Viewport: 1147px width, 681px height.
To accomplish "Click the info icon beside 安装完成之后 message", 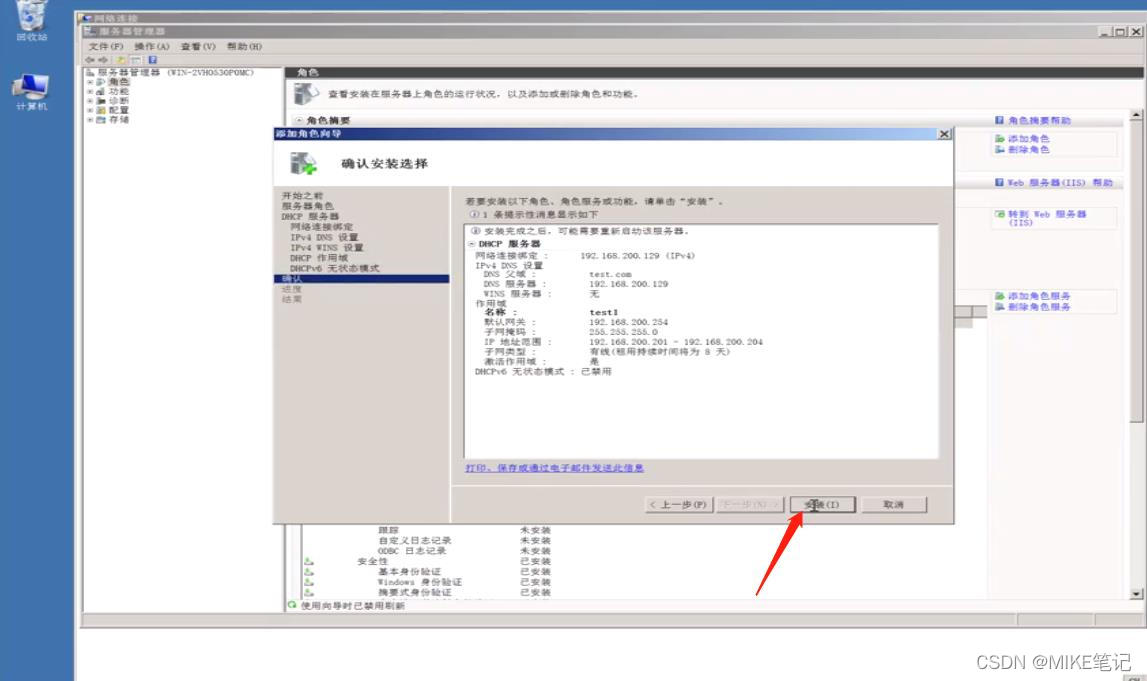I will (x=475, y=230).
